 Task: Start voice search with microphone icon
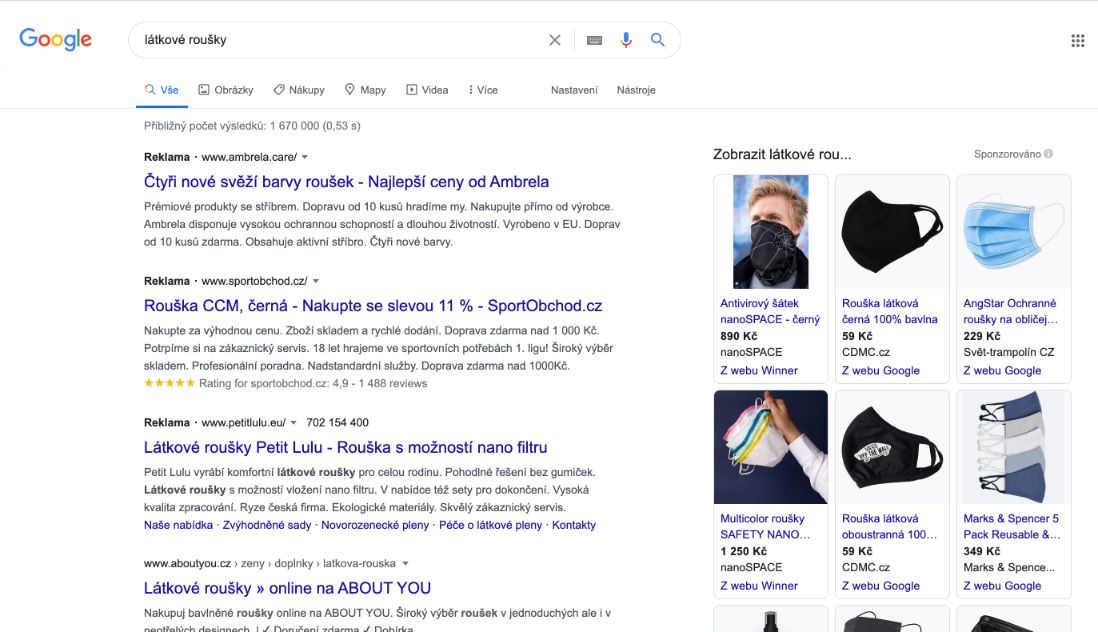tap(626, 40)
